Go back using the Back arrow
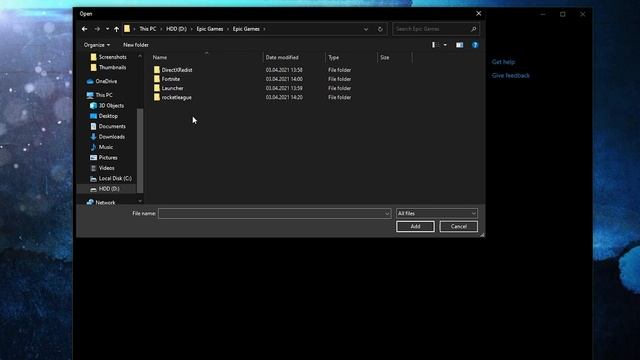 (84, 29)
